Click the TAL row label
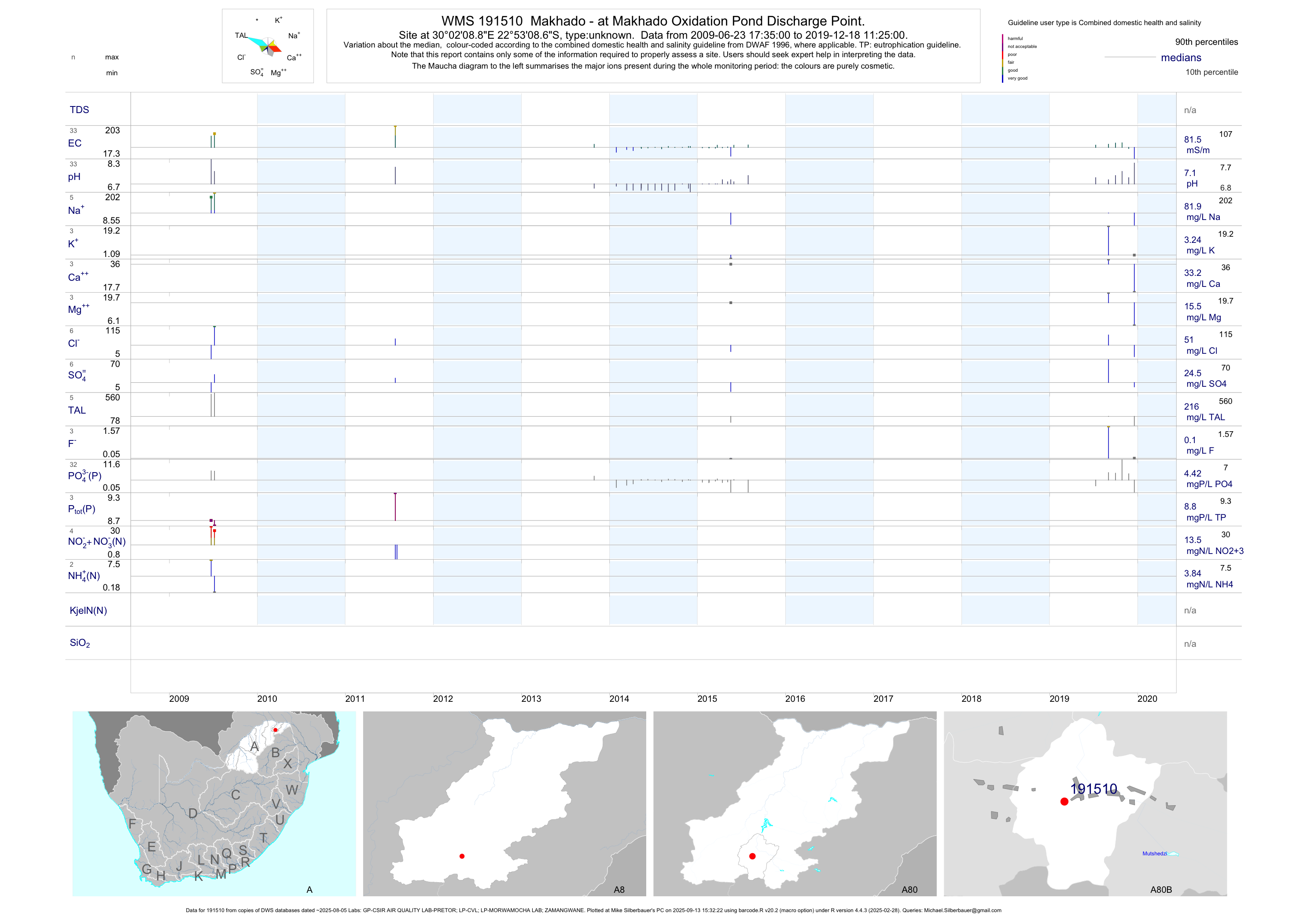 pos(77,410)
